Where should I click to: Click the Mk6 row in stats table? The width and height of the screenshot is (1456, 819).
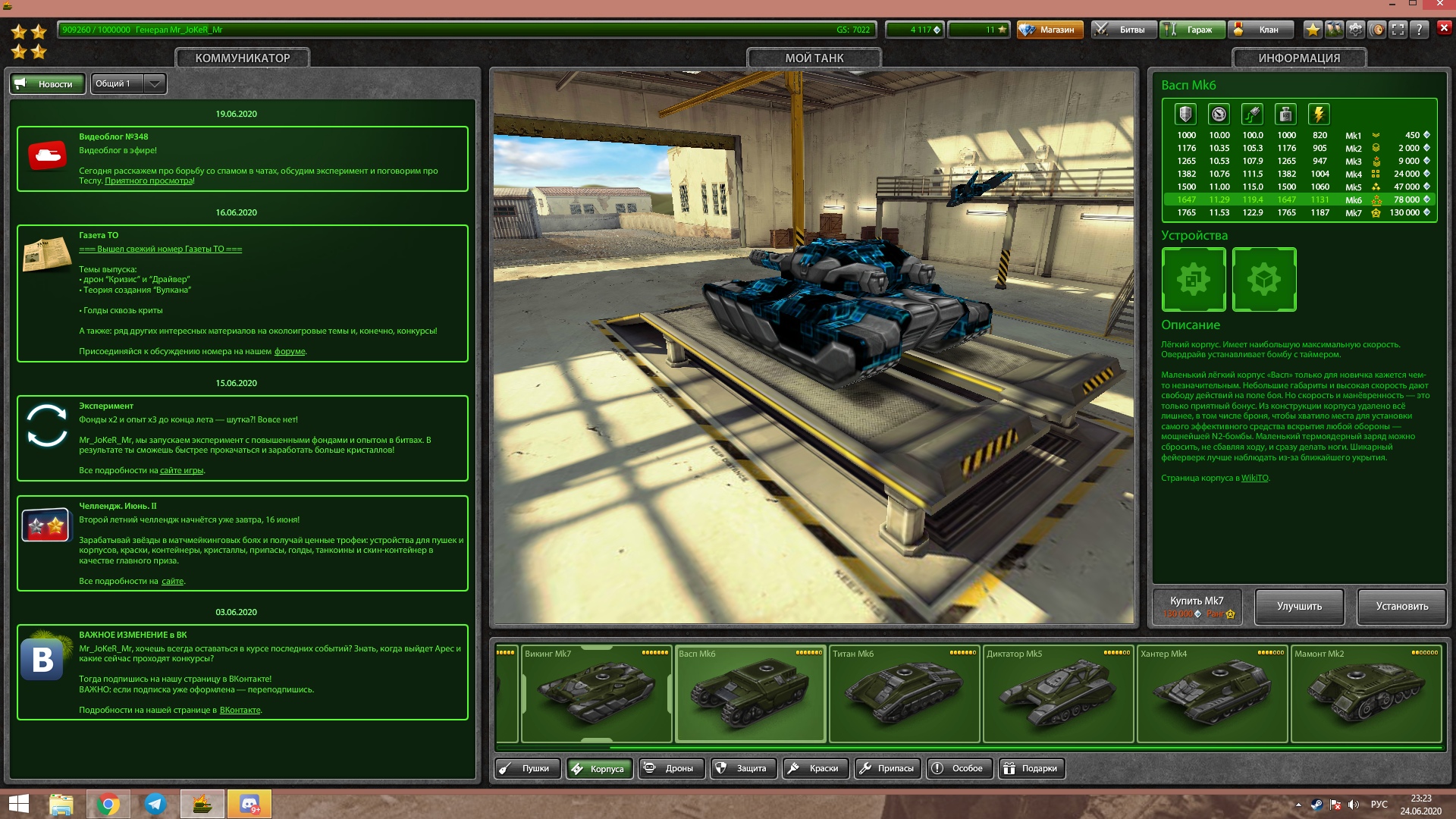click(x=1299, y=200)
